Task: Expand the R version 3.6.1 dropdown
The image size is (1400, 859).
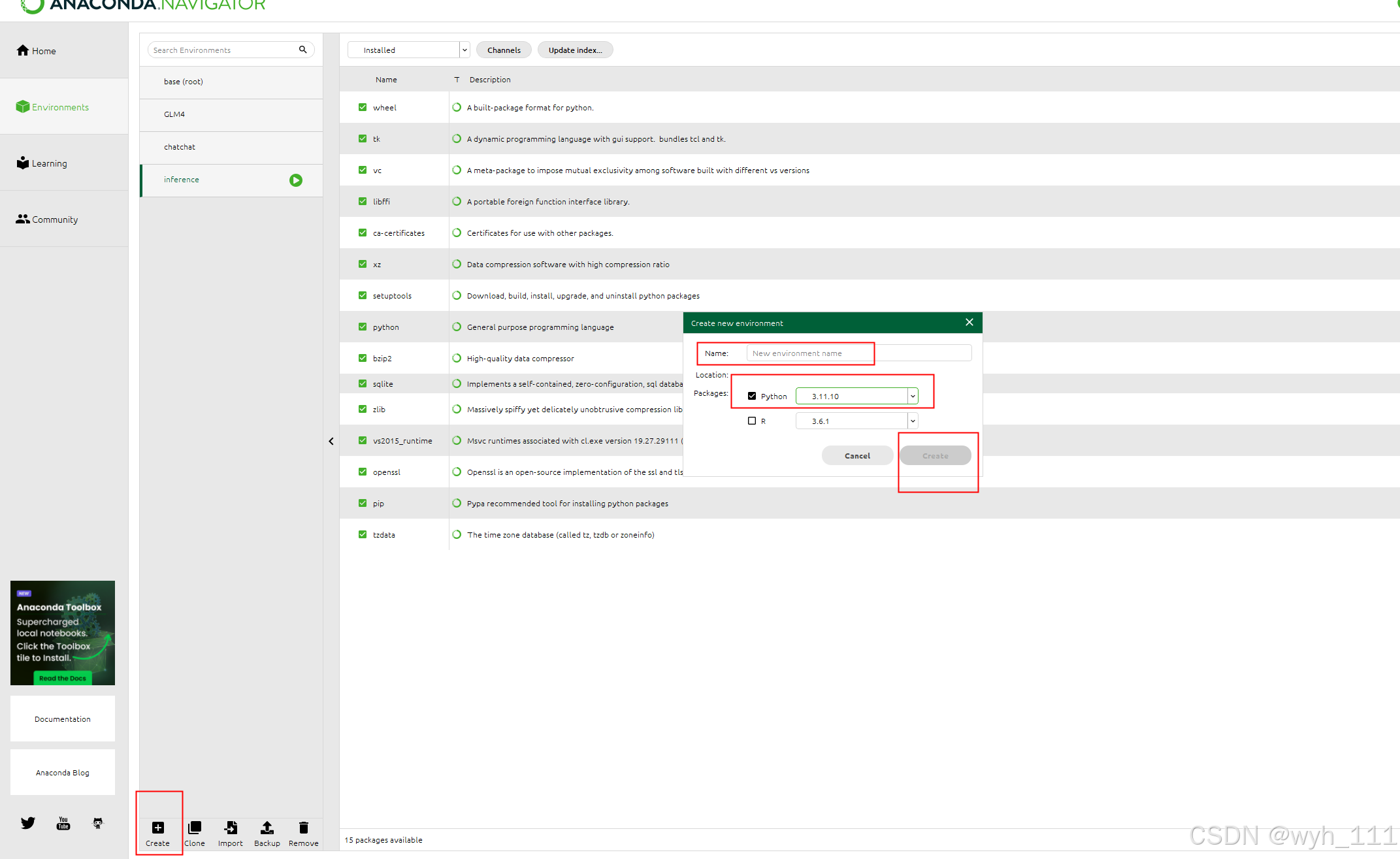Action: 913,421
